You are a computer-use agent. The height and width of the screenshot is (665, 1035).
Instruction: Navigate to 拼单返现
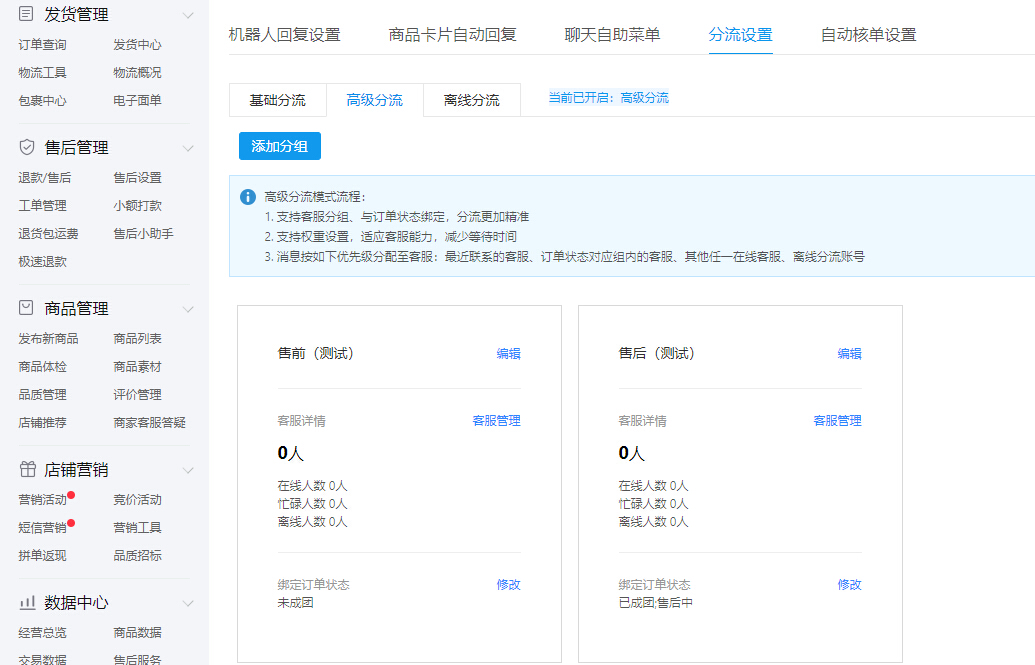43,555
